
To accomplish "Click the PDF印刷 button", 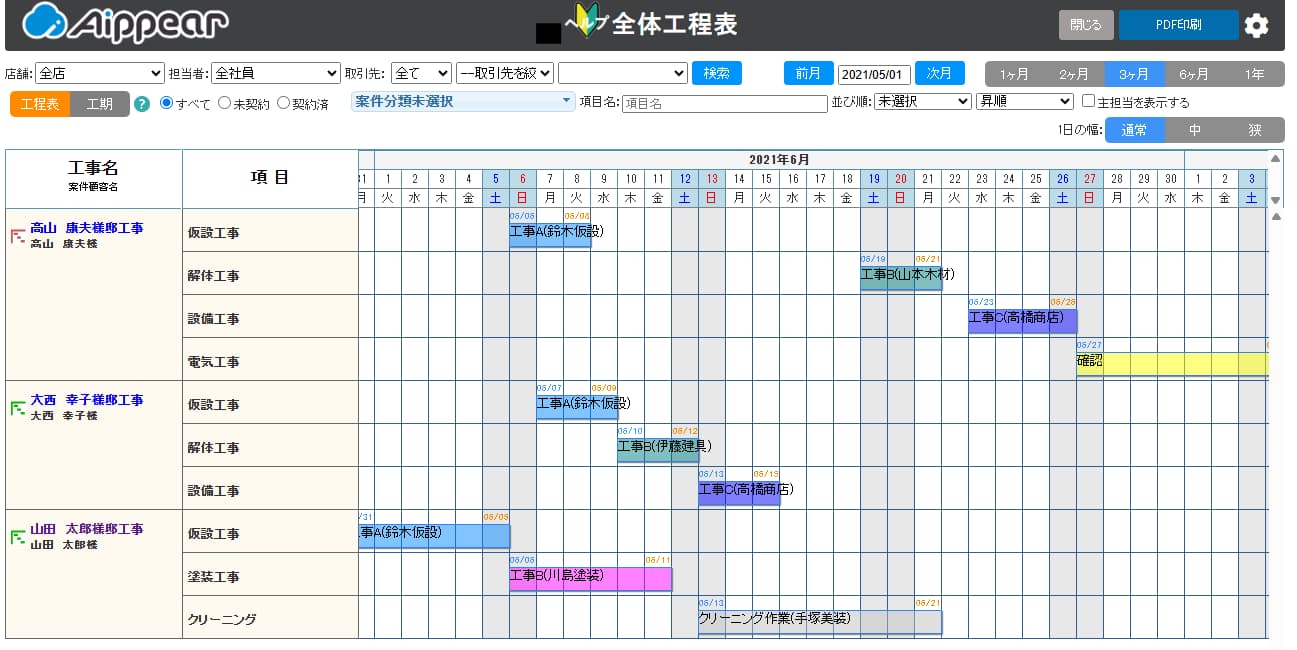I will (x=1178, y=25).
